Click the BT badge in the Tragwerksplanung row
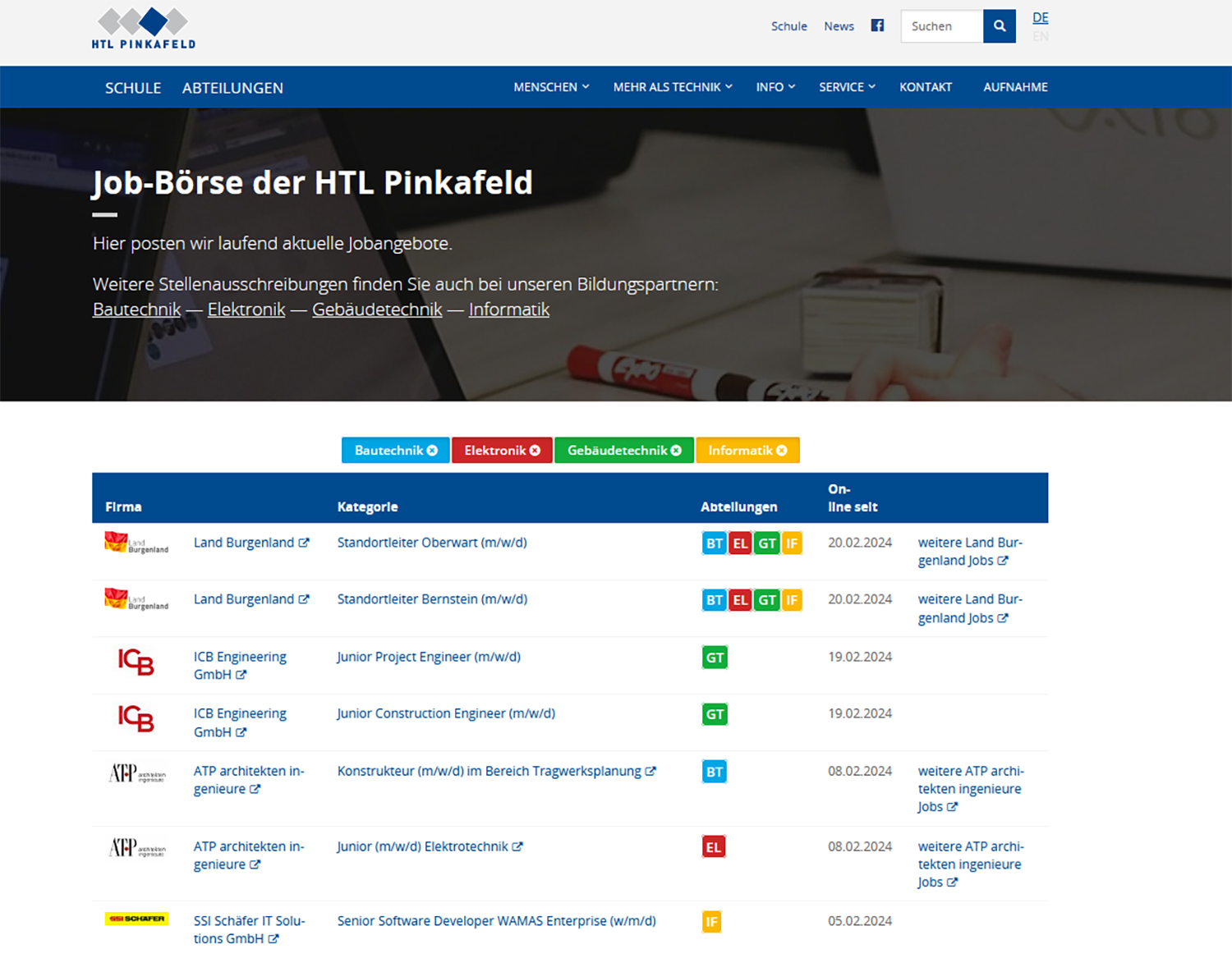Screen dimensions: 1232x958 tap(715, 772)
